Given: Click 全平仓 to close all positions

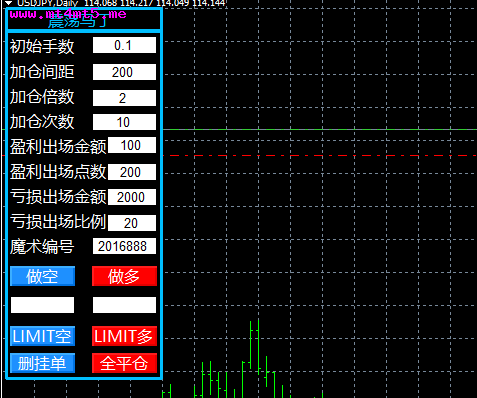Looking at the screenshot, I should [124, 363].
